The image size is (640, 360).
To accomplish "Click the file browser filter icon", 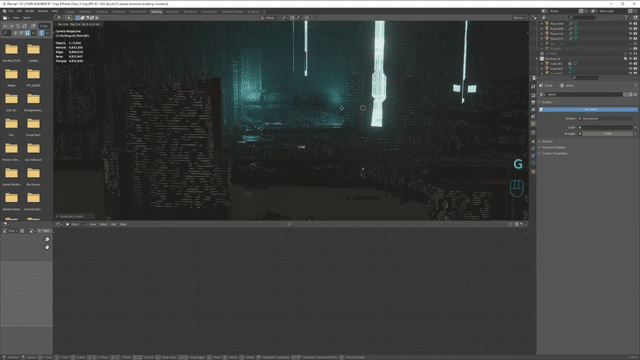I will (x=42, y=33).
